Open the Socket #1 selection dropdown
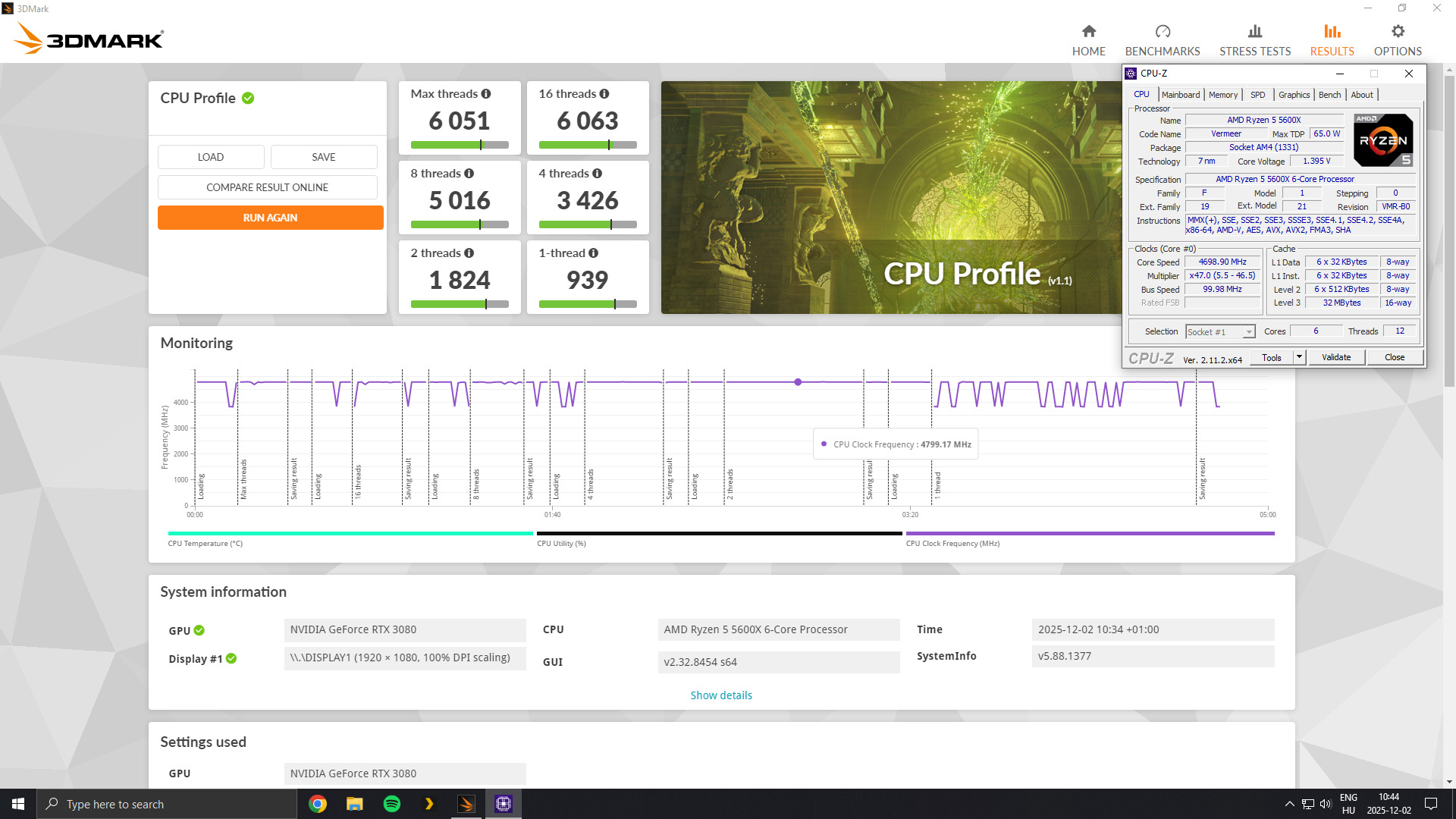The image size is (1456, 819). tap(1248, 332)
